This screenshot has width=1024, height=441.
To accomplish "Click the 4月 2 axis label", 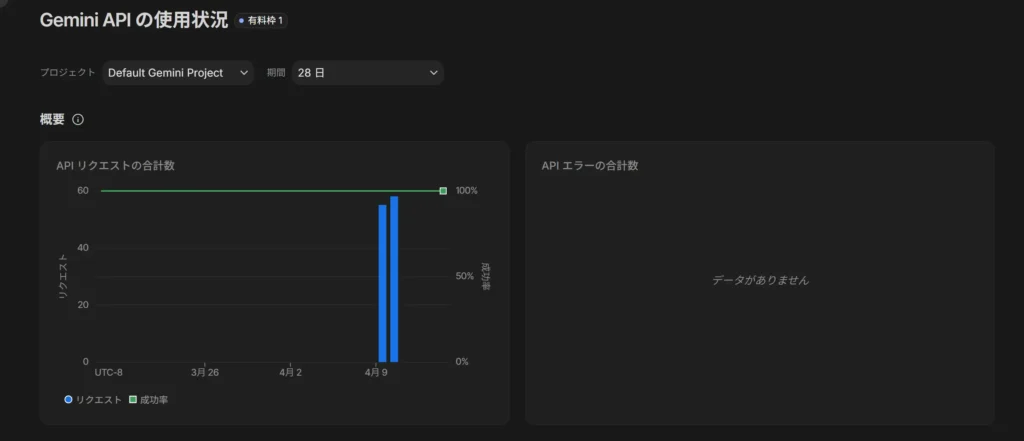I will click(x=290, y=372).
